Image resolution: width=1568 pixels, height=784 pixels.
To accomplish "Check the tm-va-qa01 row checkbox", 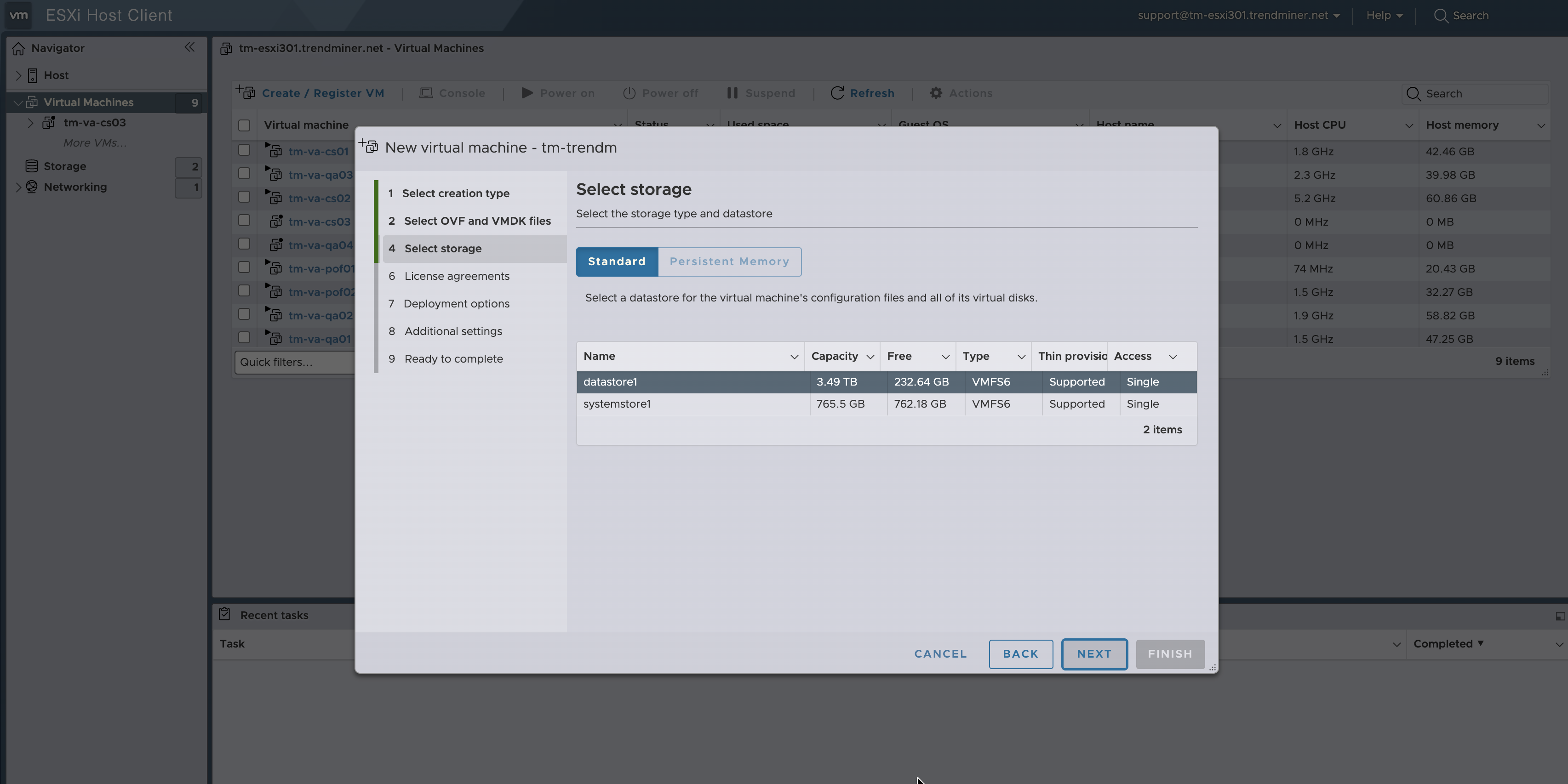I will [x=244, y=338].
